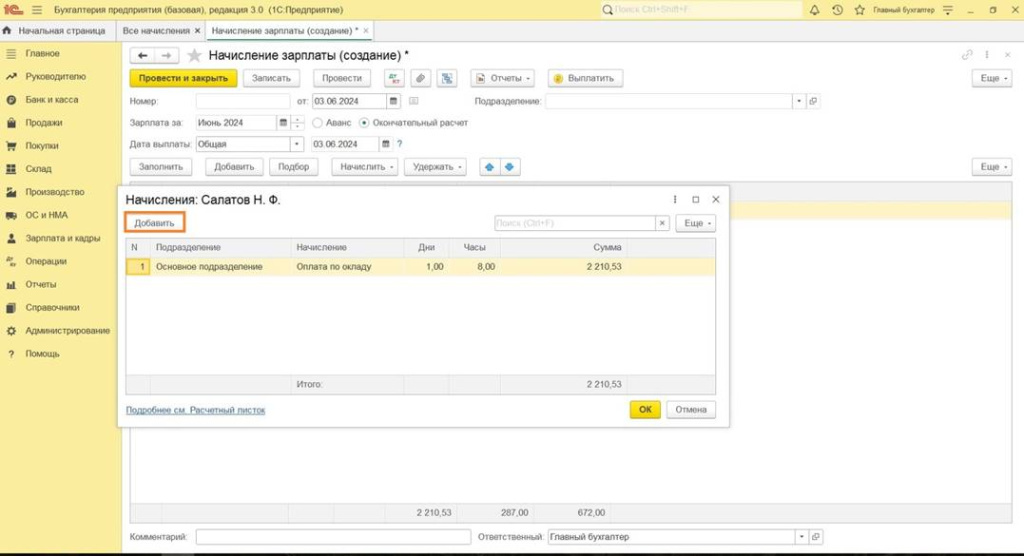Click the notifications bell icon

point(815,10)
